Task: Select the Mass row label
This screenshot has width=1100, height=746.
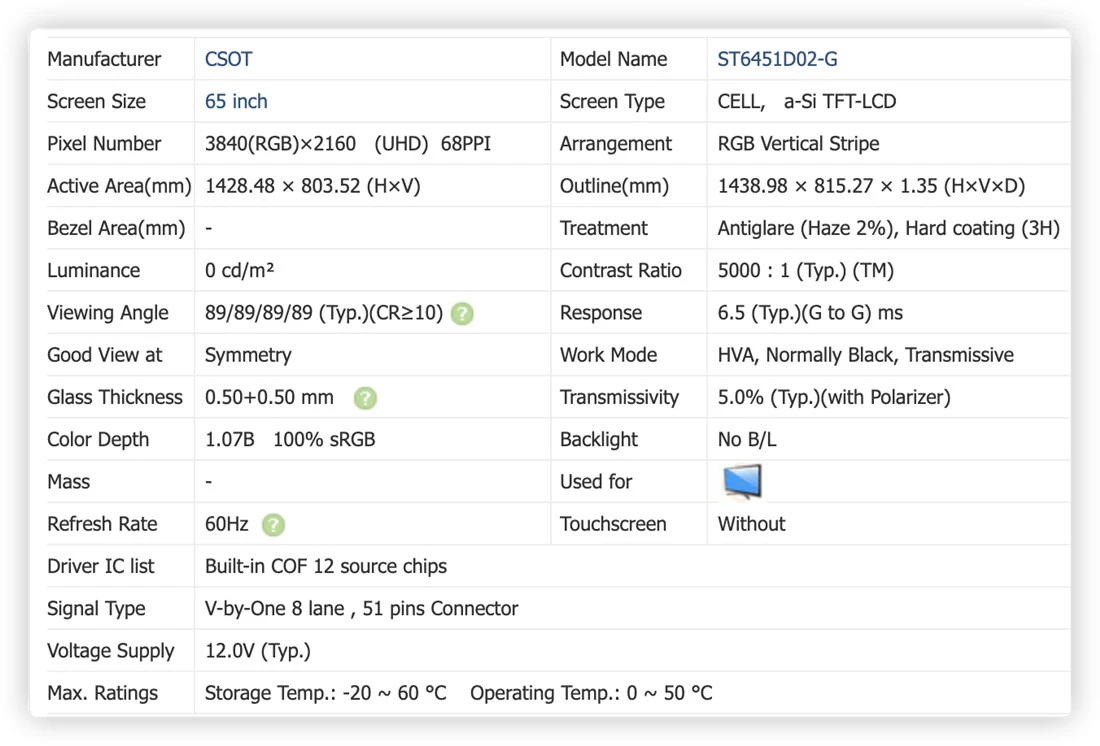Action: (68, 482)
